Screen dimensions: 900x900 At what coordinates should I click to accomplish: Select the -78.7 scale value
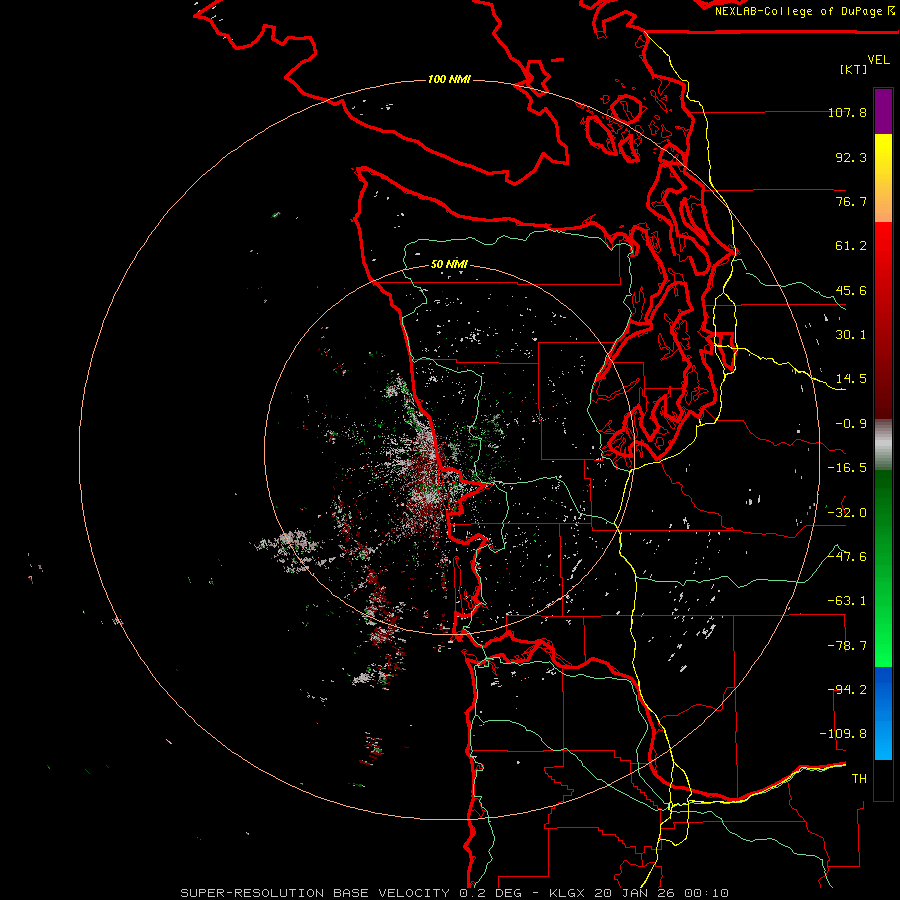coord(847,646)
